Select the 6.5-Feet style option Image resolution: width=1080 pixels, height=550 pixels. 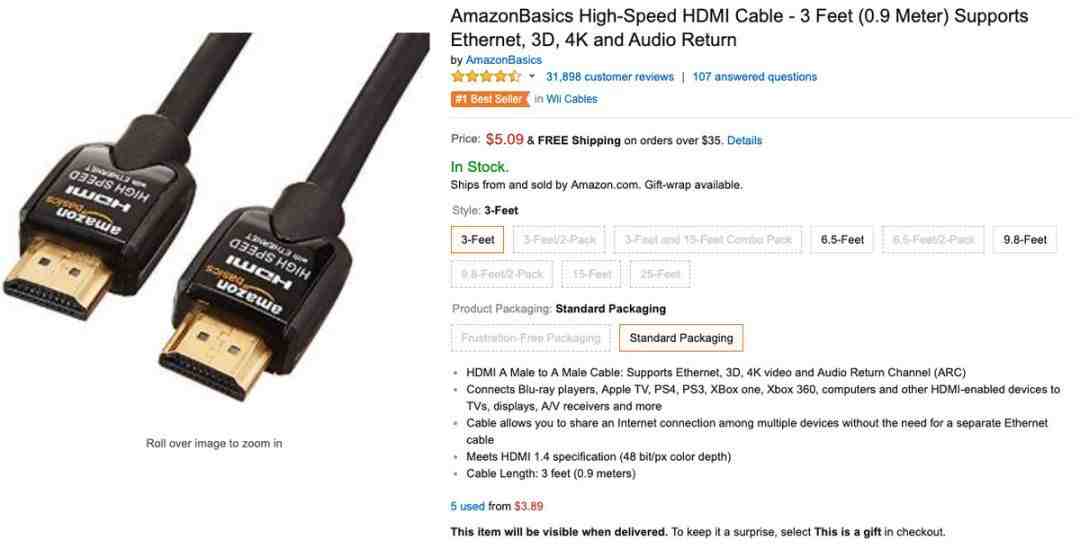coord(842,240)
